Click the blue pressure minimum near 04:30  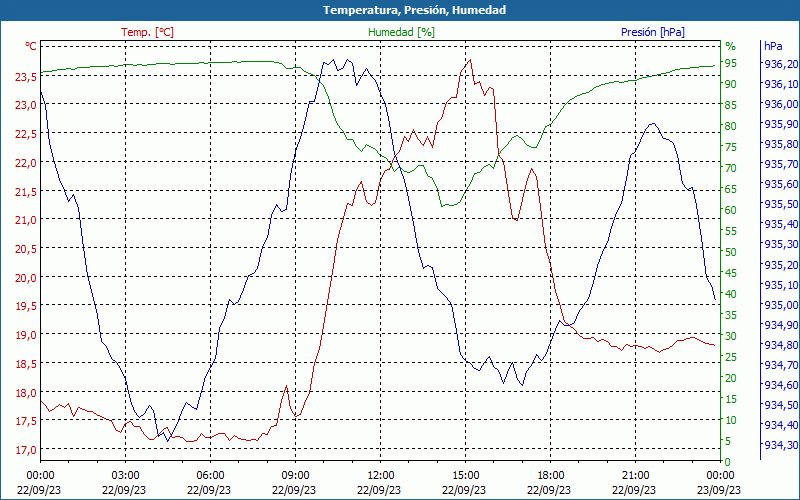pos(167,441)
